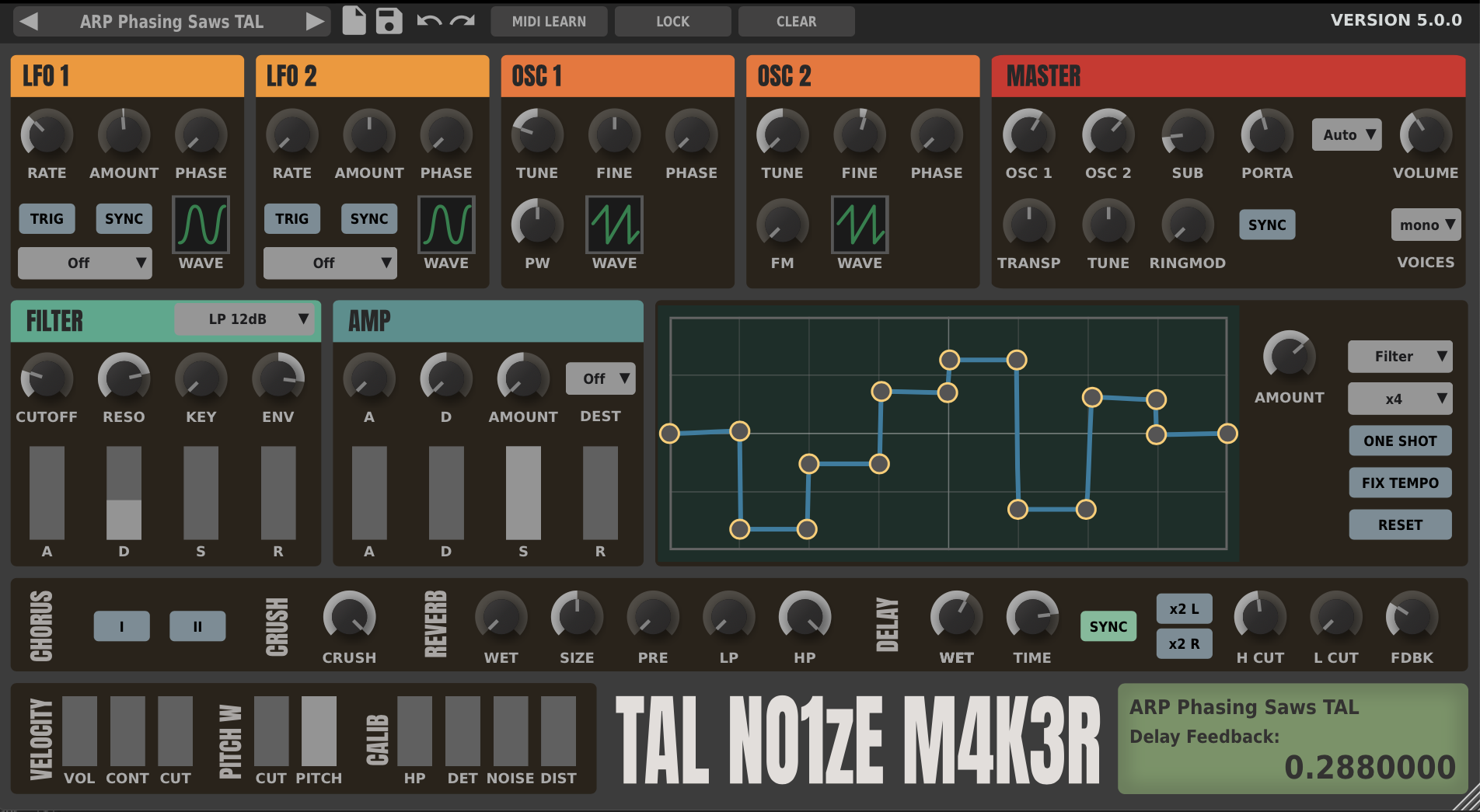Click the envelope editor AMOUNT knob
This screenshot has width=1480, height=812.
click(x=1290, y=357)
